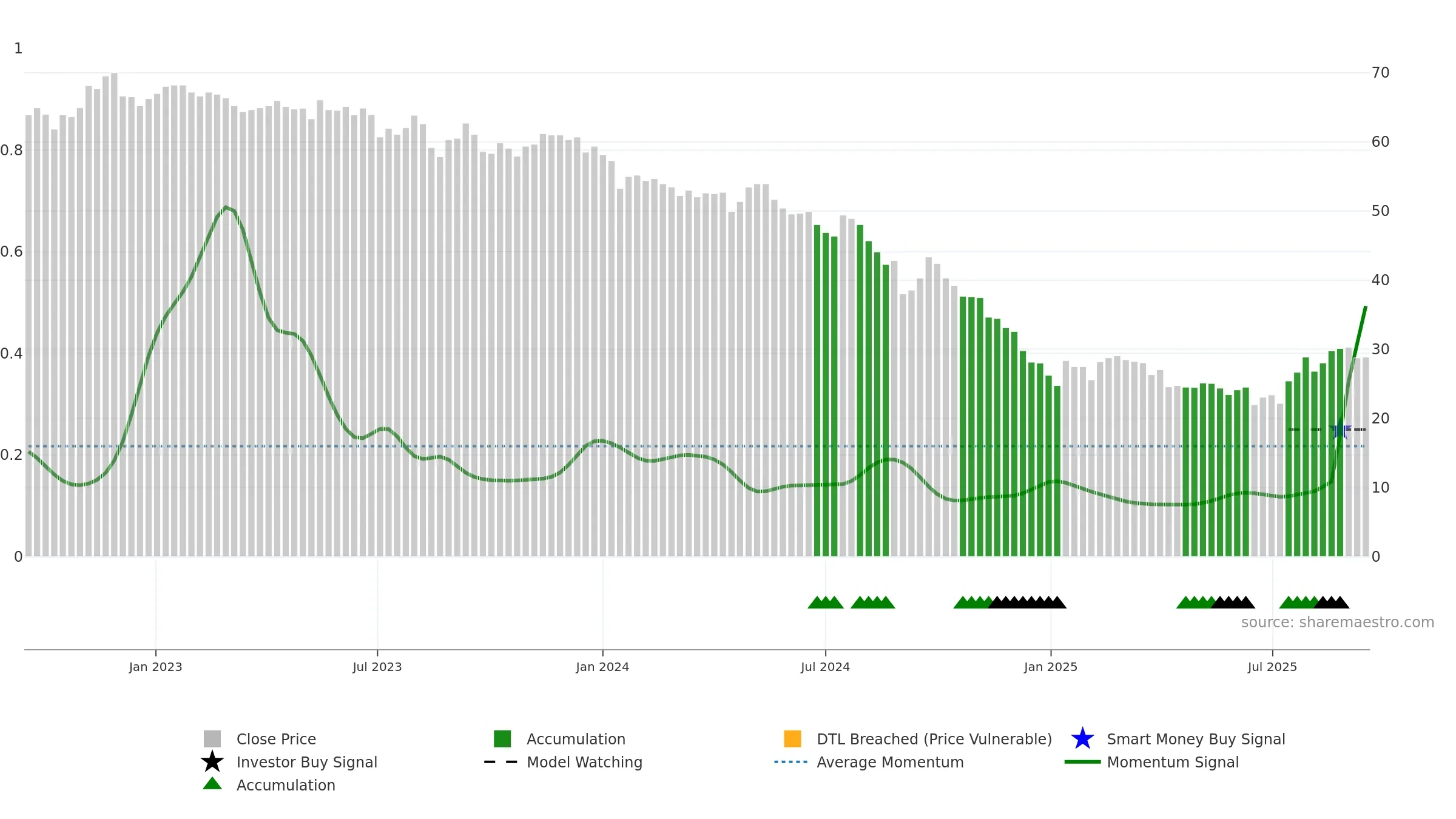
Task: Click the black Investor Buy Signal star in legend
Action: pos(212,762)
